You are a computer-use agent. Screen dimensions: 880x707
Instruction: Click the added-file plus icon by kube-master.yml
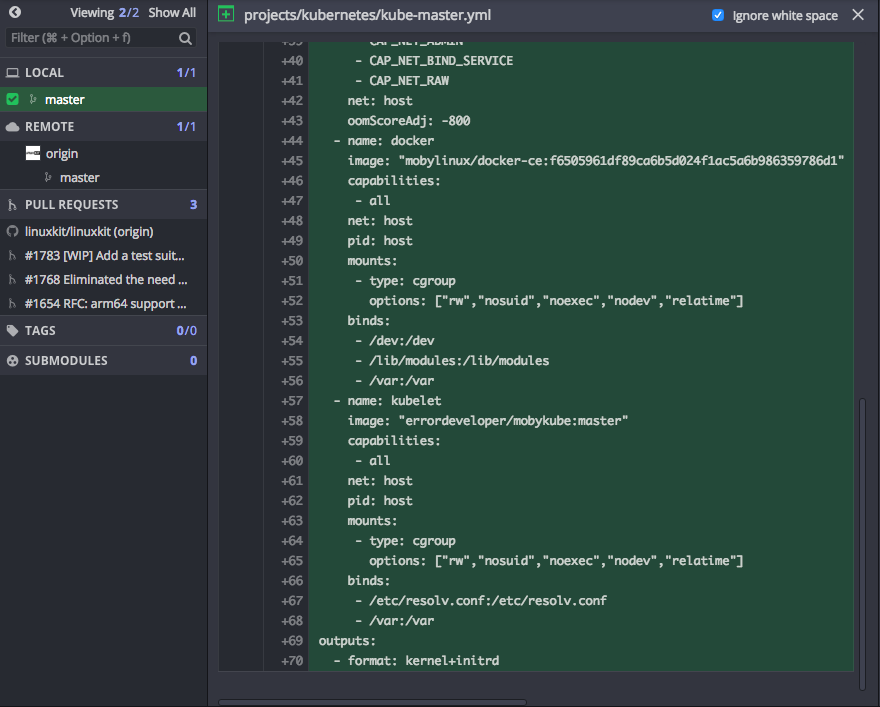click(226, 15)
